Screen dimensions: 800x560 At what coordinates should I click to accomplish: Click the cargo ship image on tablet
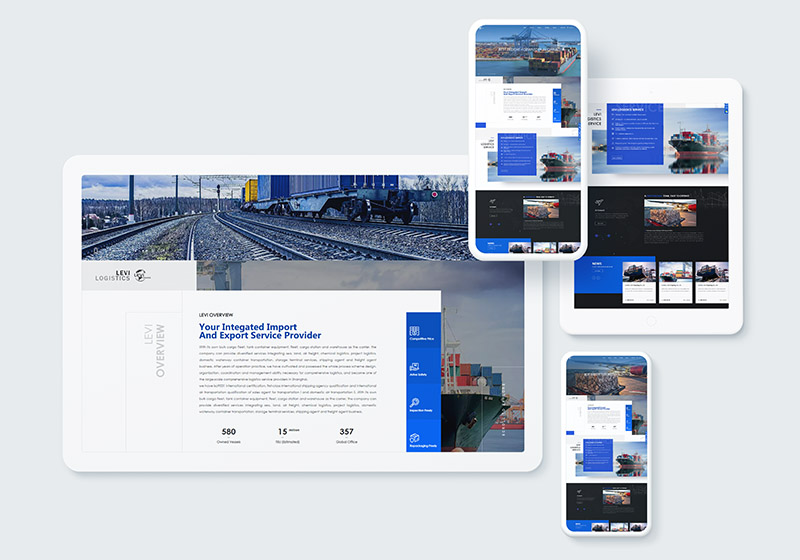(x=702, y=140)
